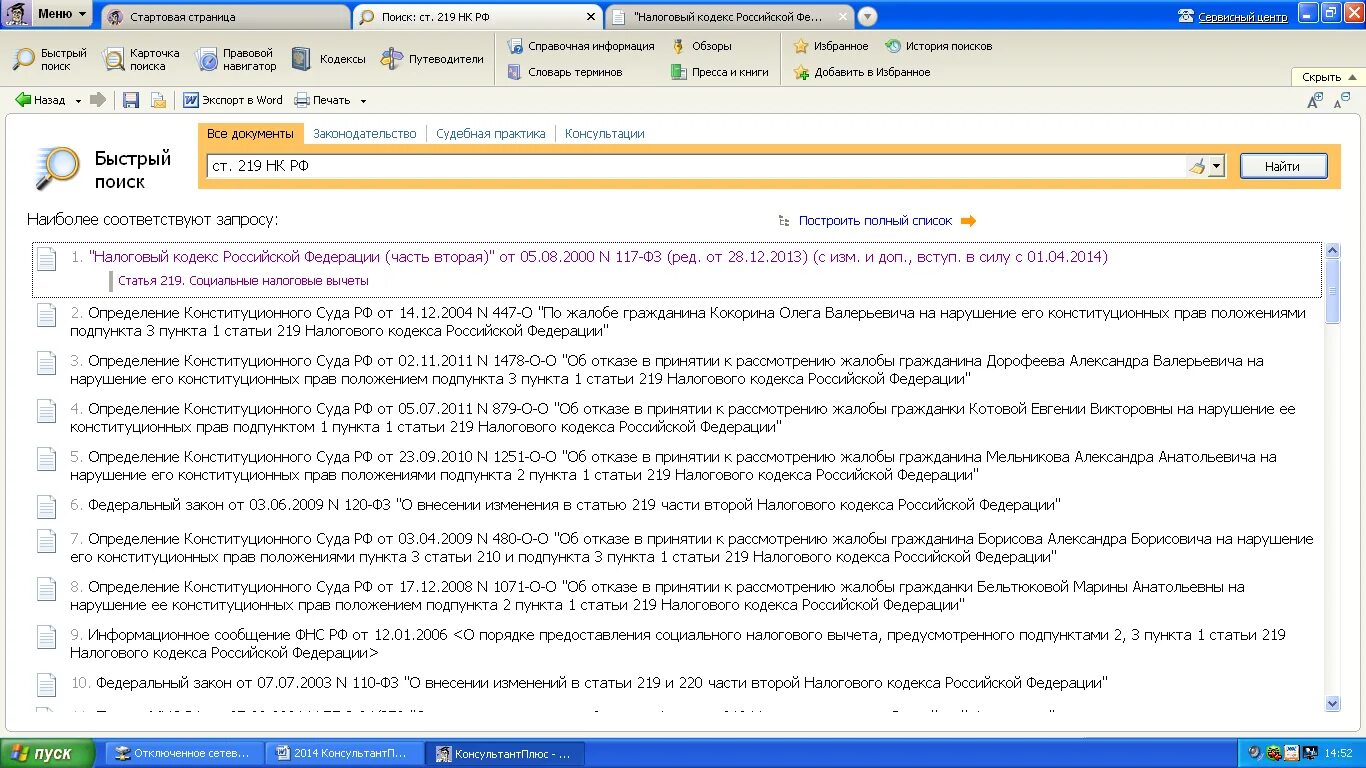
Task: Click Экспорт в Word
Action: click(232, 100)
